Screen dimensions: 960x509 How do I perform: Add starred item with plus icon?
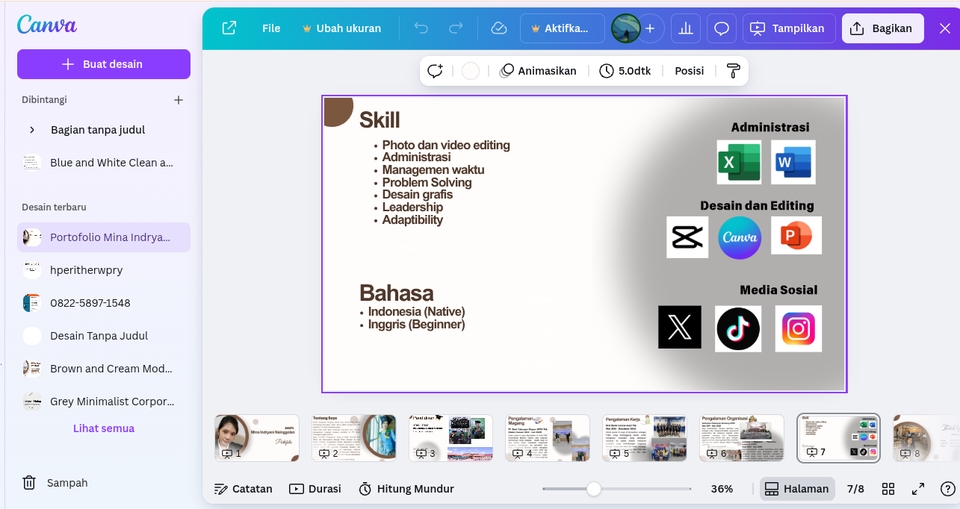[x=178, y=100]
